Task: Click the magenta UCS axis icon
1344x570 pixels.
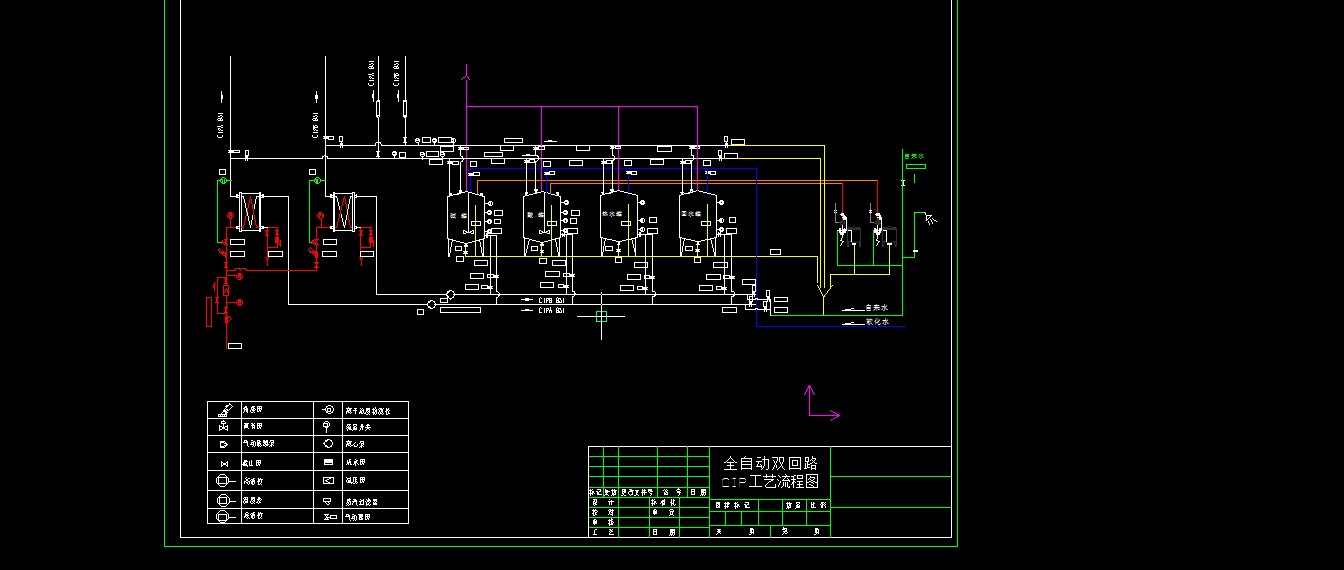Action: tap(822, 403)
